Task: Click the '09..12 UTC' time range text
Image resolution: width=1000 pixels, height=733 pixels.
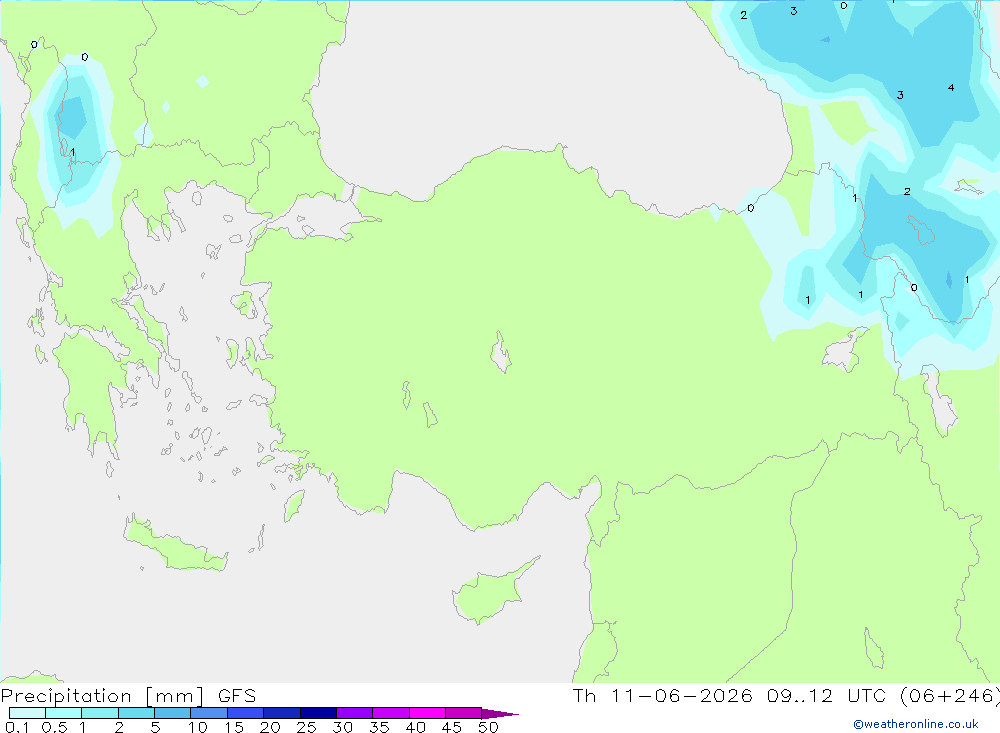Action: coord(826,696)
